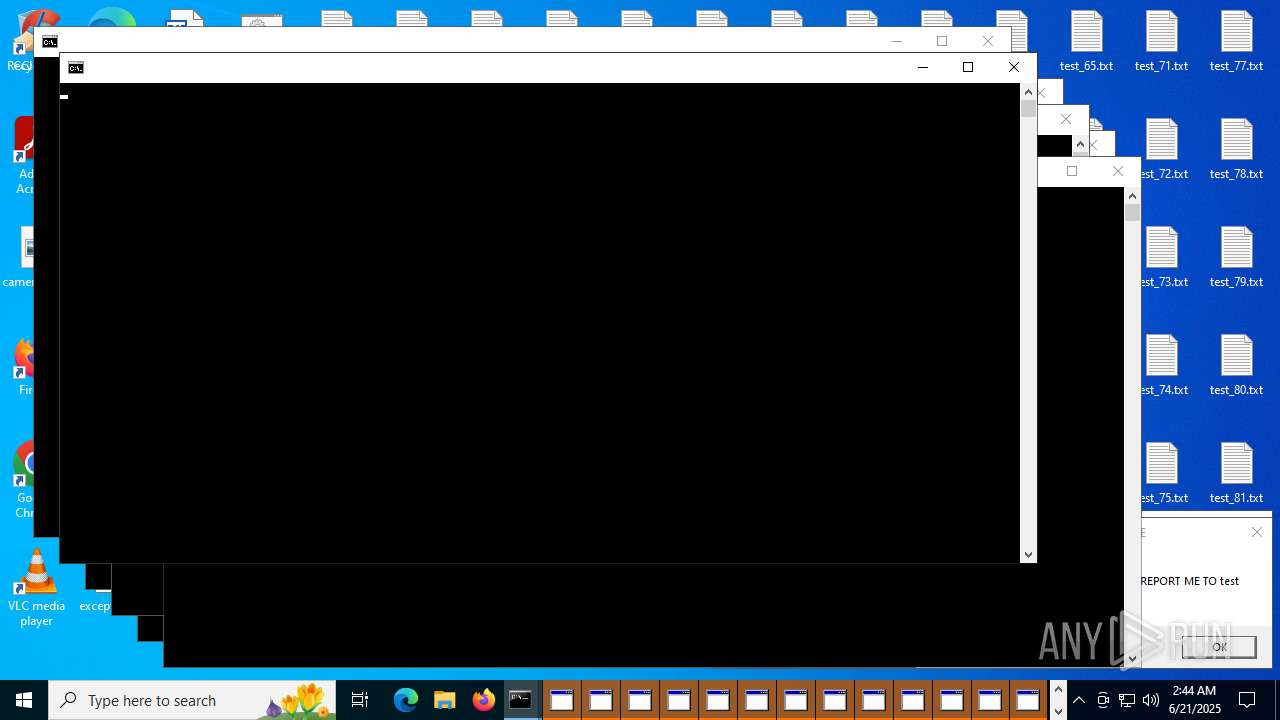This screenshot has width=1280, height=720.
Task: Open the Windows Start menu
Action: click(x=24, y=700)
